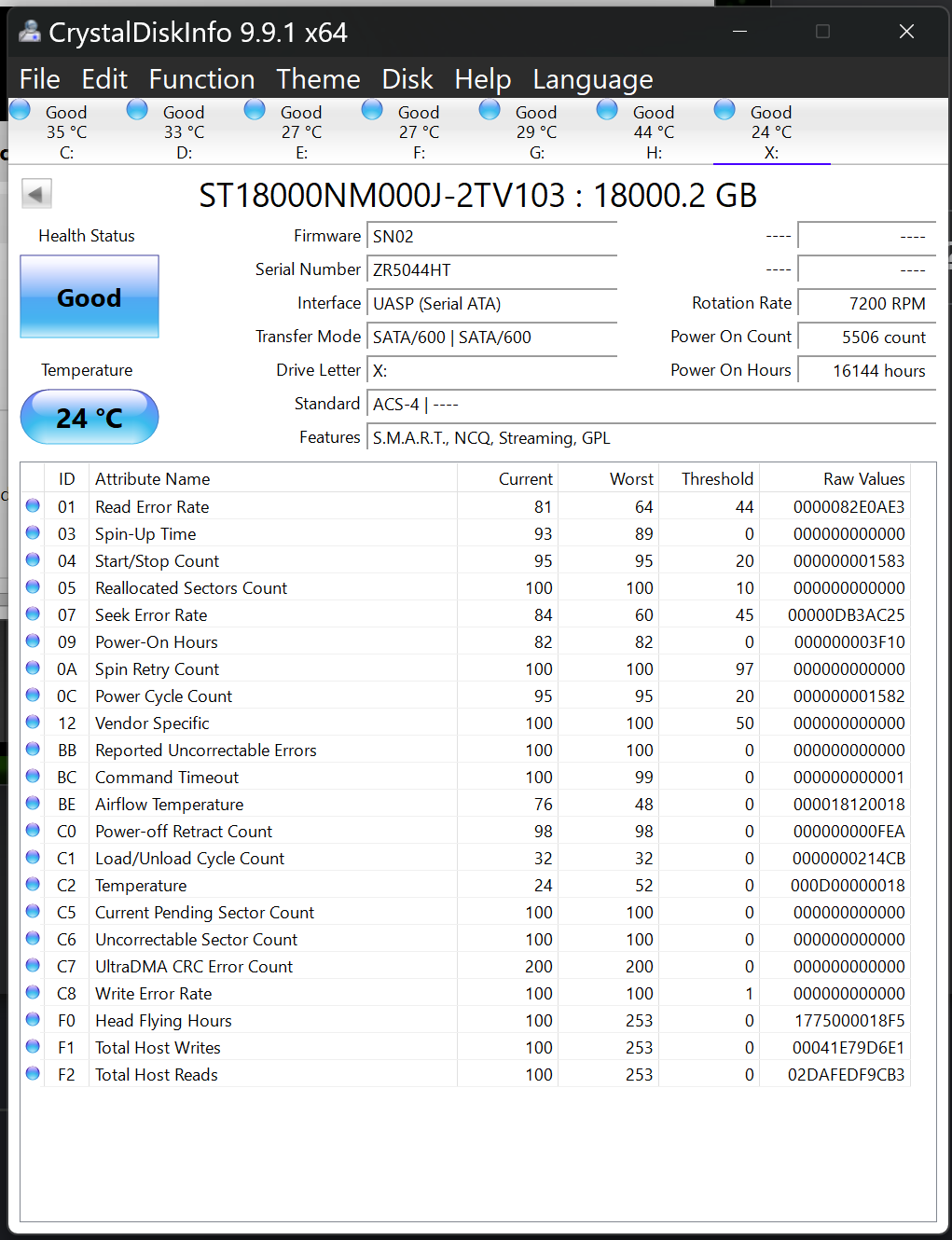Screen dimensions: 952x1240
Task: Select the D: drive status icon
Action: 137,110
